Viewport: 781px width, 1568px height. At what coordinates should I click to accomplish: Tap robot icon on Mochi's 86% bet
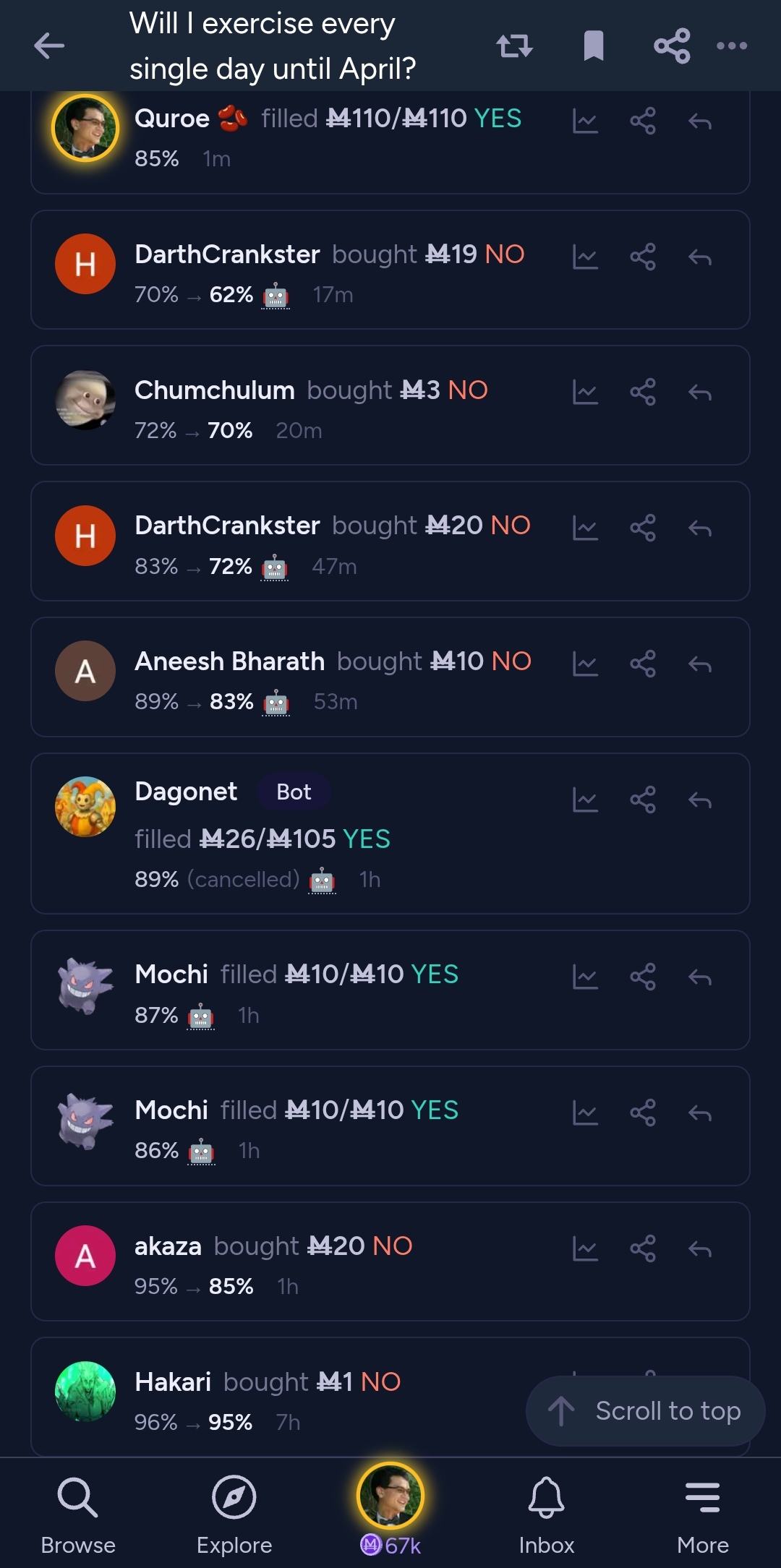(x=202, y=1152)
